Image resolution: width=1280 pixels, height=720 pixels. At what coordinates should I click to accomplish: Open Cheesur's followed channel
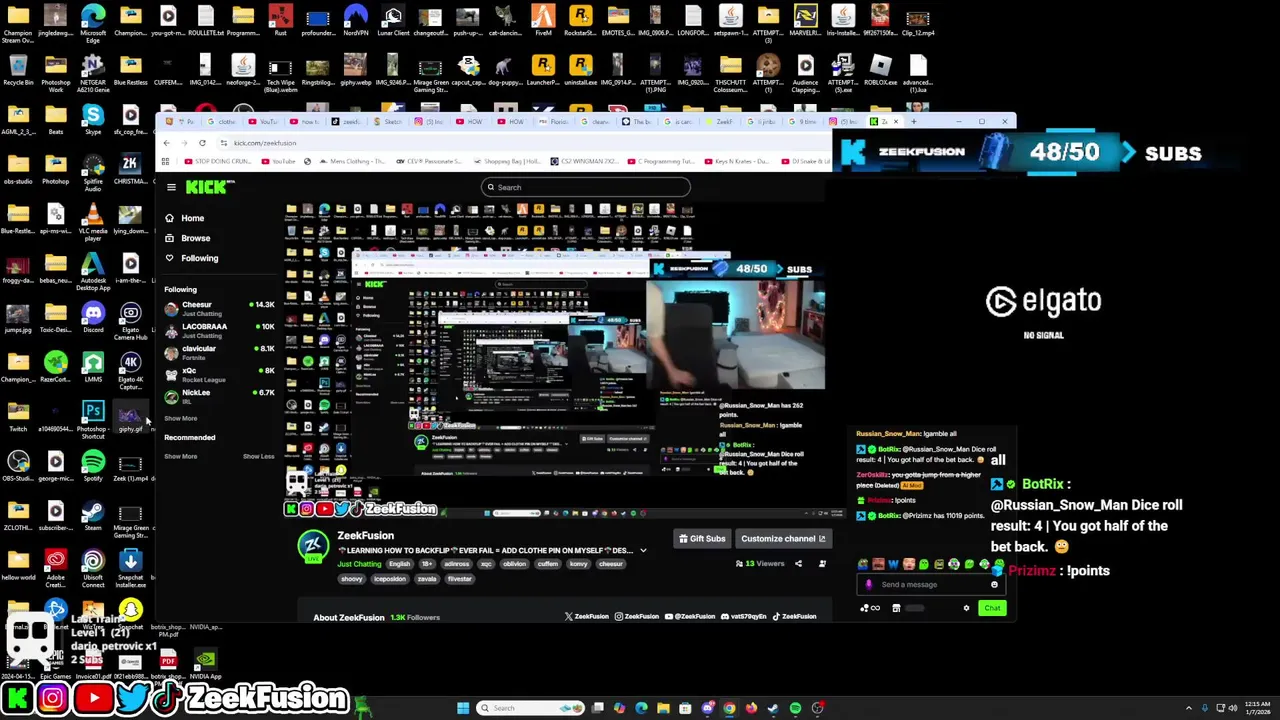click(220, 308)
